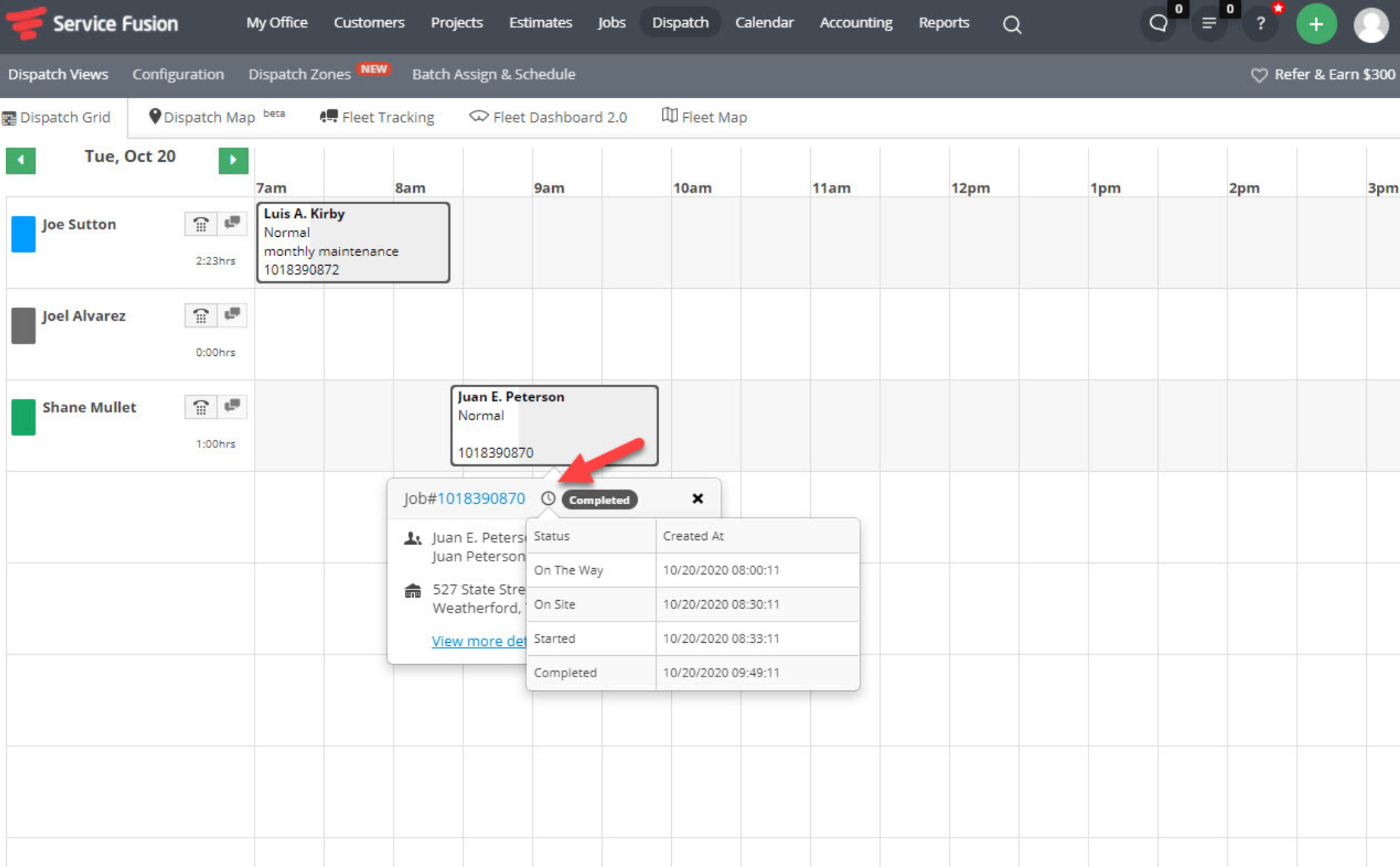The width and height of the screenshot is (1400, 867).
Task: Close the job details popup
Action: click(x=697, y=499)
